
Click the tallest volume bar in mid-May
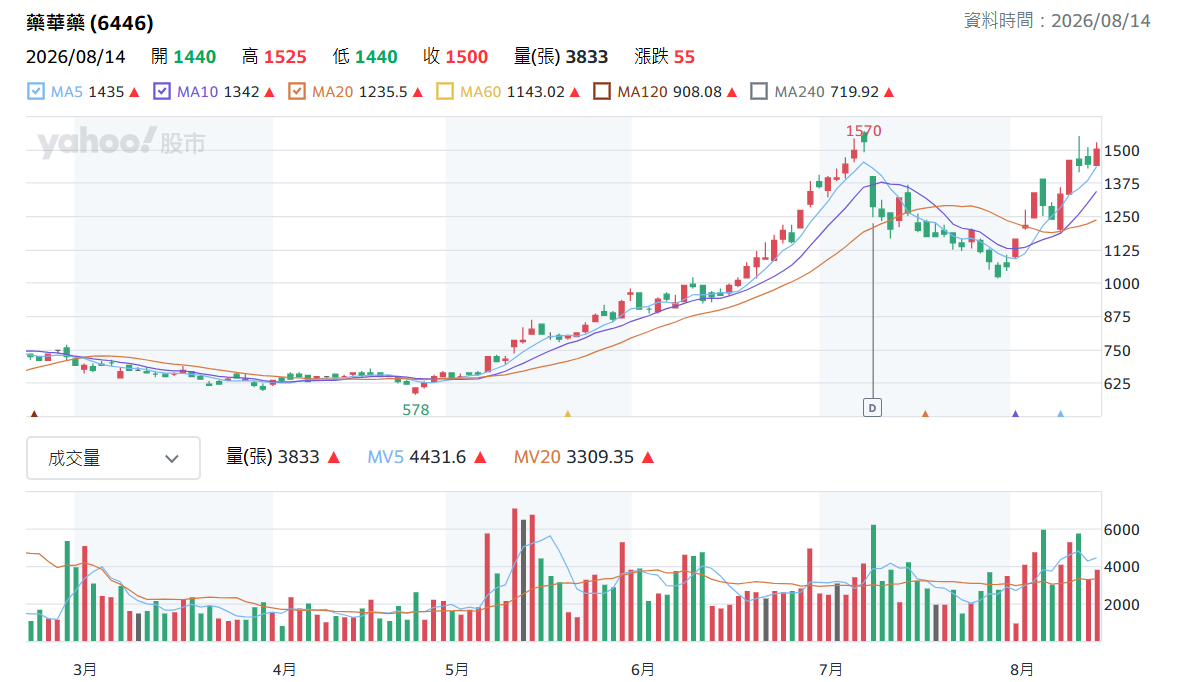515,575
